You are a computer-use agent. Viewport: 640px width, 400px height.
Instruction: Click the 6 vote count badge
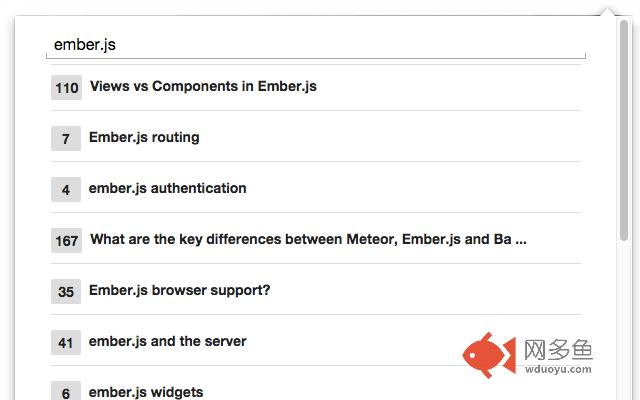66,391
